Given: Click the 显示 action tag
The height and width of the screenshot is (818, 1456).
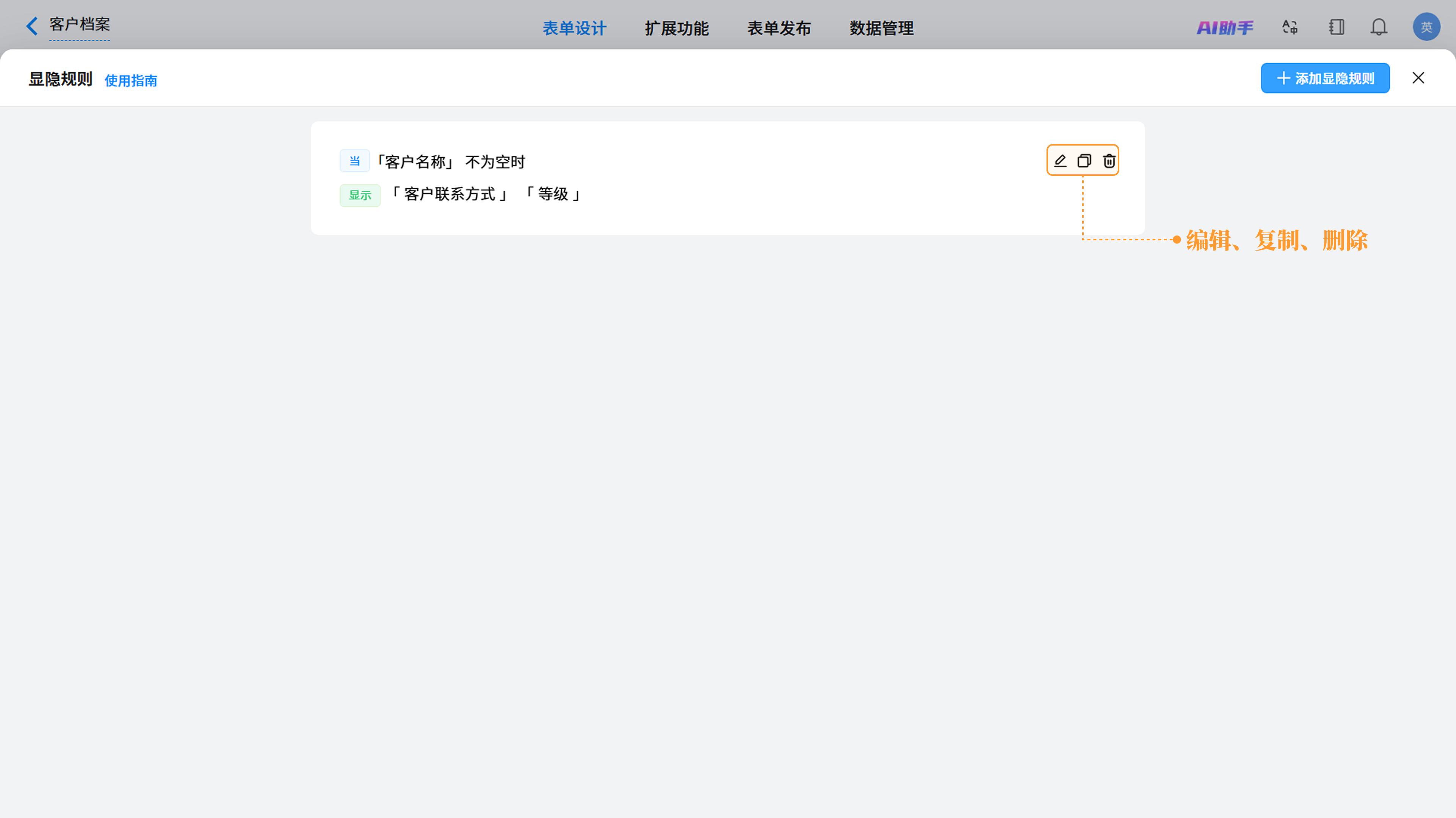Looking at the screenshot, I should (x=360, y=196).
